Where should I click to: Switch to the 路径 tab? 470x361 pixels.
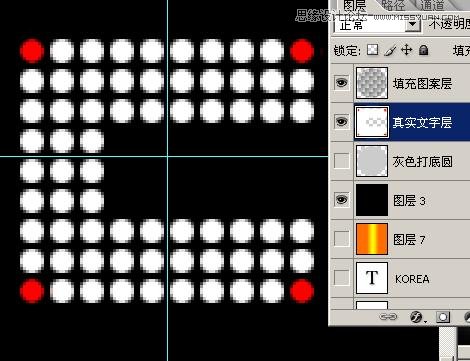click(x=393, y=5)
